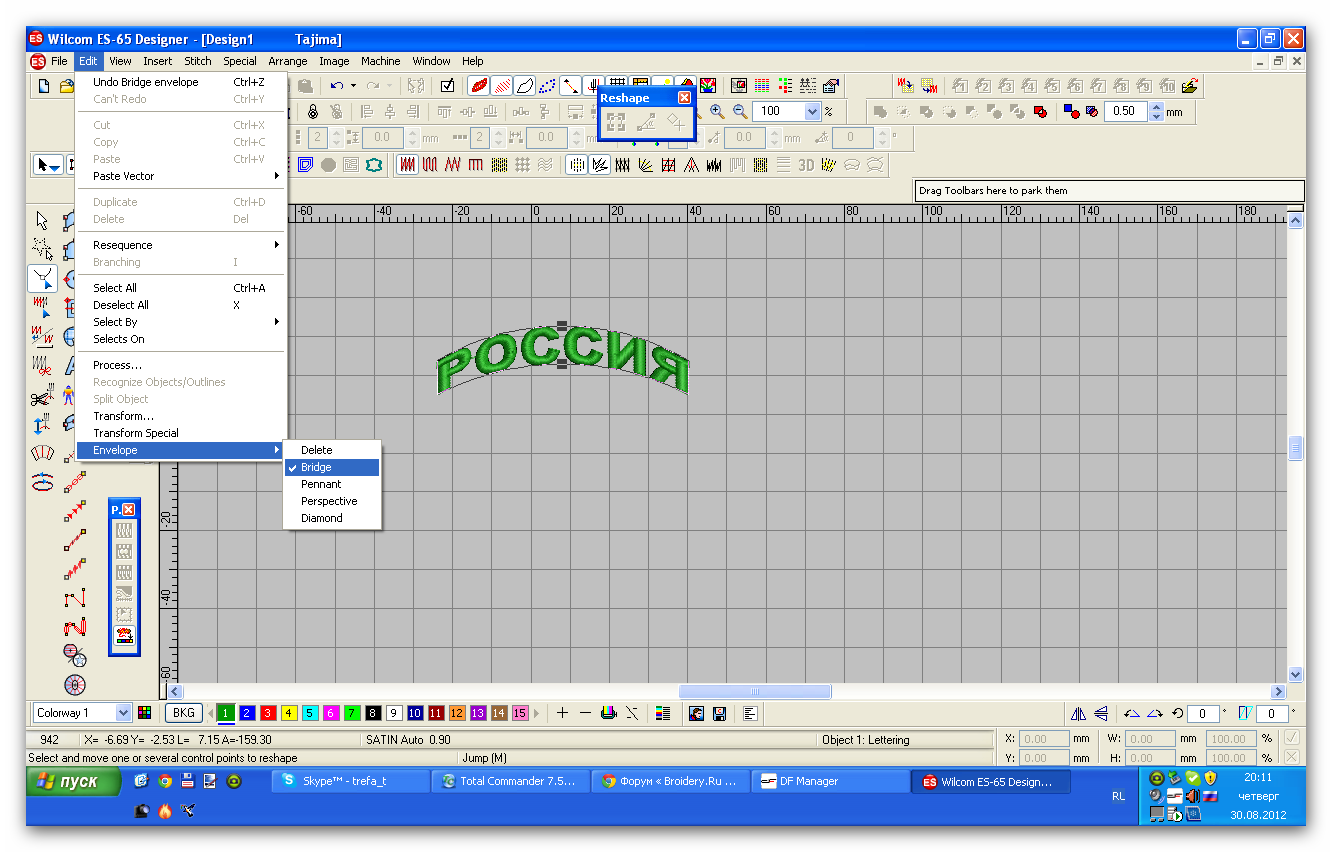Screen dimensions: 1332x852
Task: Choose Perspective from the Envelope submenu
Action: point(329,501)
